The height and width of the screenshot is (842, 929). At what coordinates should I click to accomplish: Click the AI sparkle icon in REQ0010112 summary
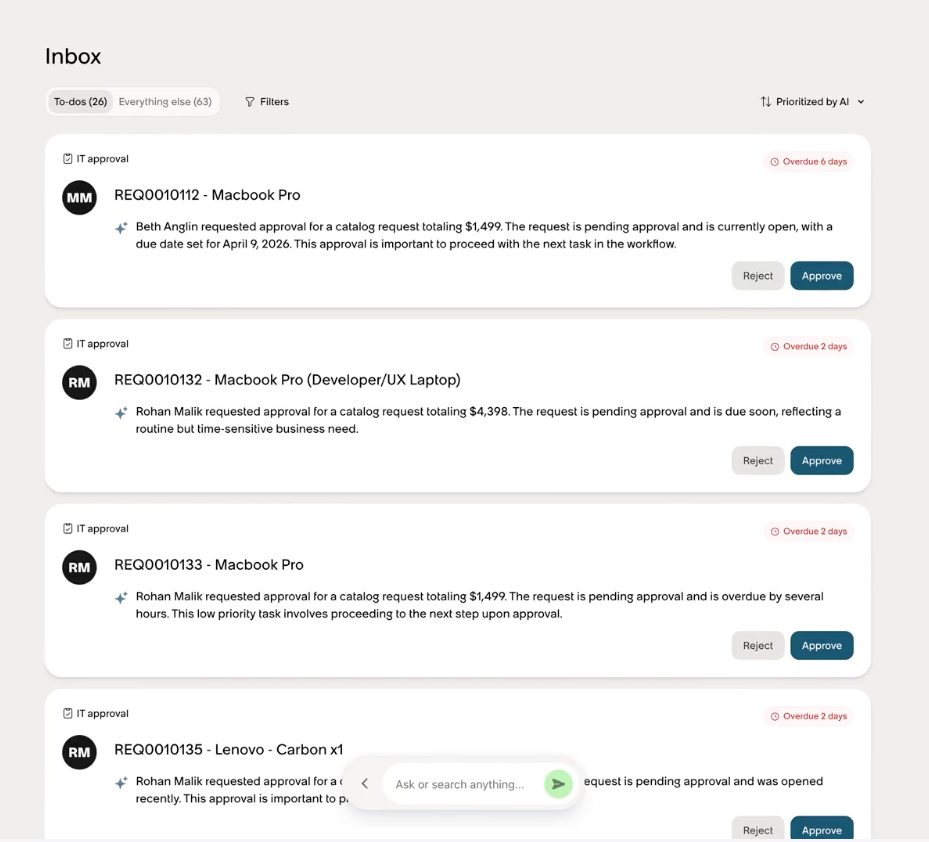(x=121, y=228)
